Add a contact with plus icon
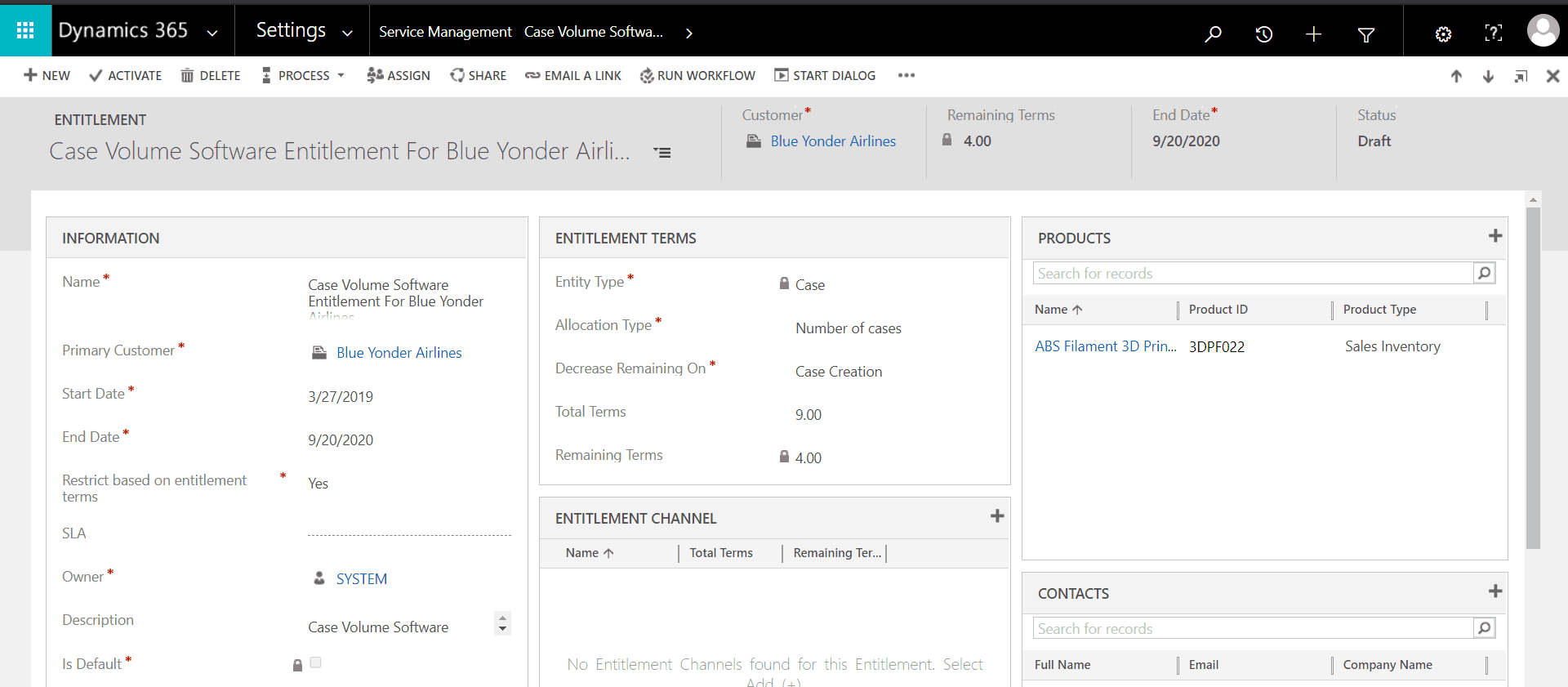Image resolution: width=1568 pixels, height=687 pixels. pos(1495,591)
